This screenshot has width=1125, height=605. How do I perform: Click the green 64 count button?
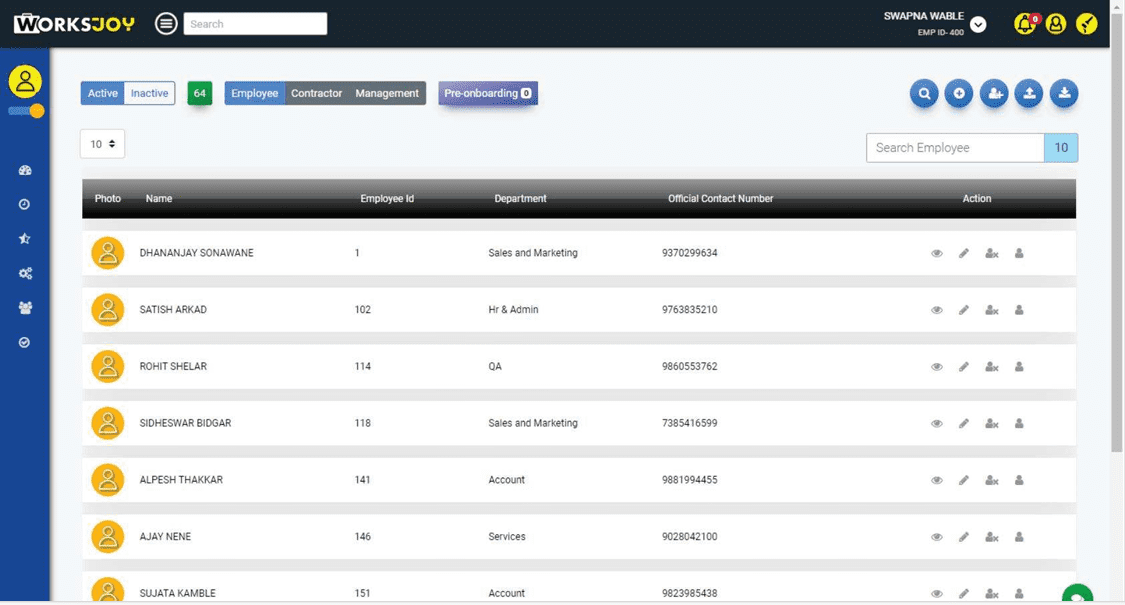(x=199, y=93)
